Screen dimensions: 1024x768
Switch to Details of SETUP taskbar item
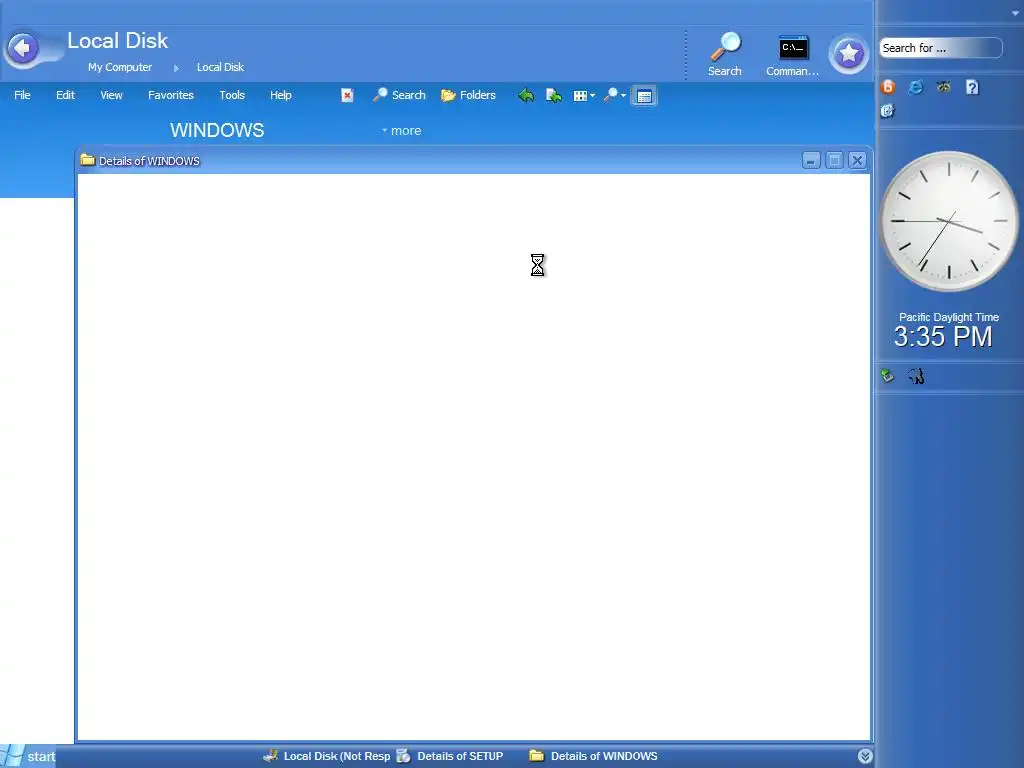point(451,756)
